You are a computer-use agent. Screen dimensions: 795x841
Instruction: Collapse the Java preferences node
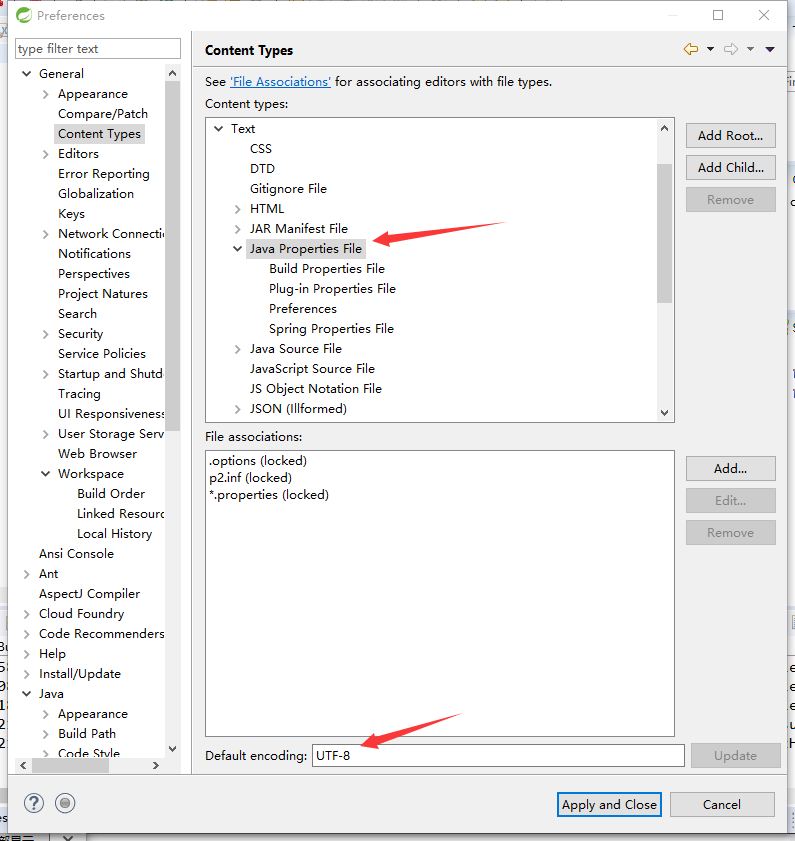(26, 694)
